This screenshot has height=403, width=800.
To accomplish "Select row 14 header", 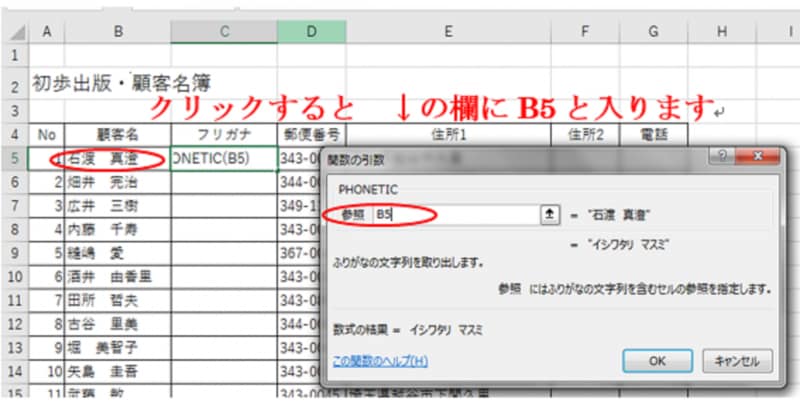I will (x=15, y=371).
